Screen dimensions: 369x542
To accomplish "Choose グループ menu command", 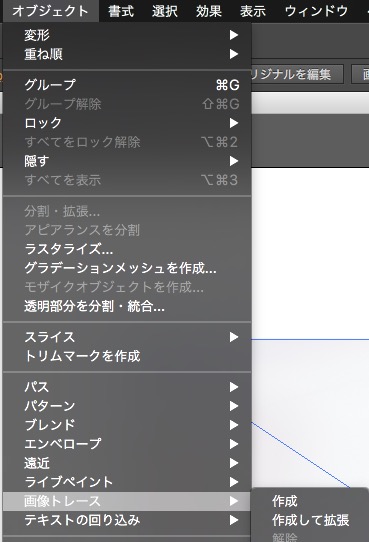I will pyautogui.click(x=127, y=85).
